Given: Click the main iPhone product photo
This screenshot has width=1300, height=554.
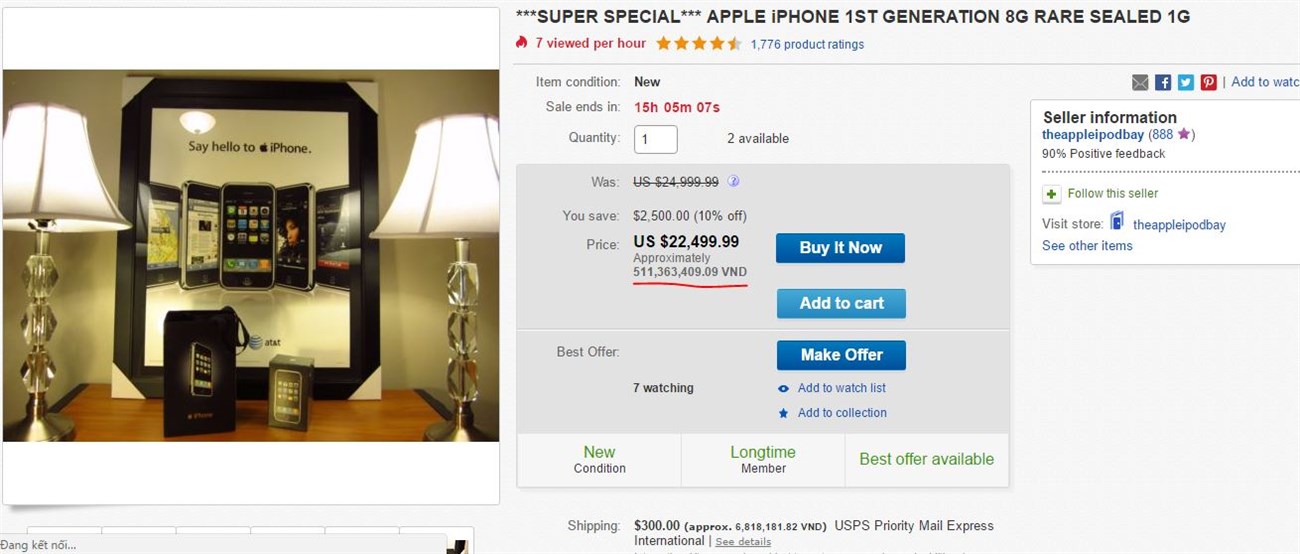Looking at the screenshot, I should (251, 255).
